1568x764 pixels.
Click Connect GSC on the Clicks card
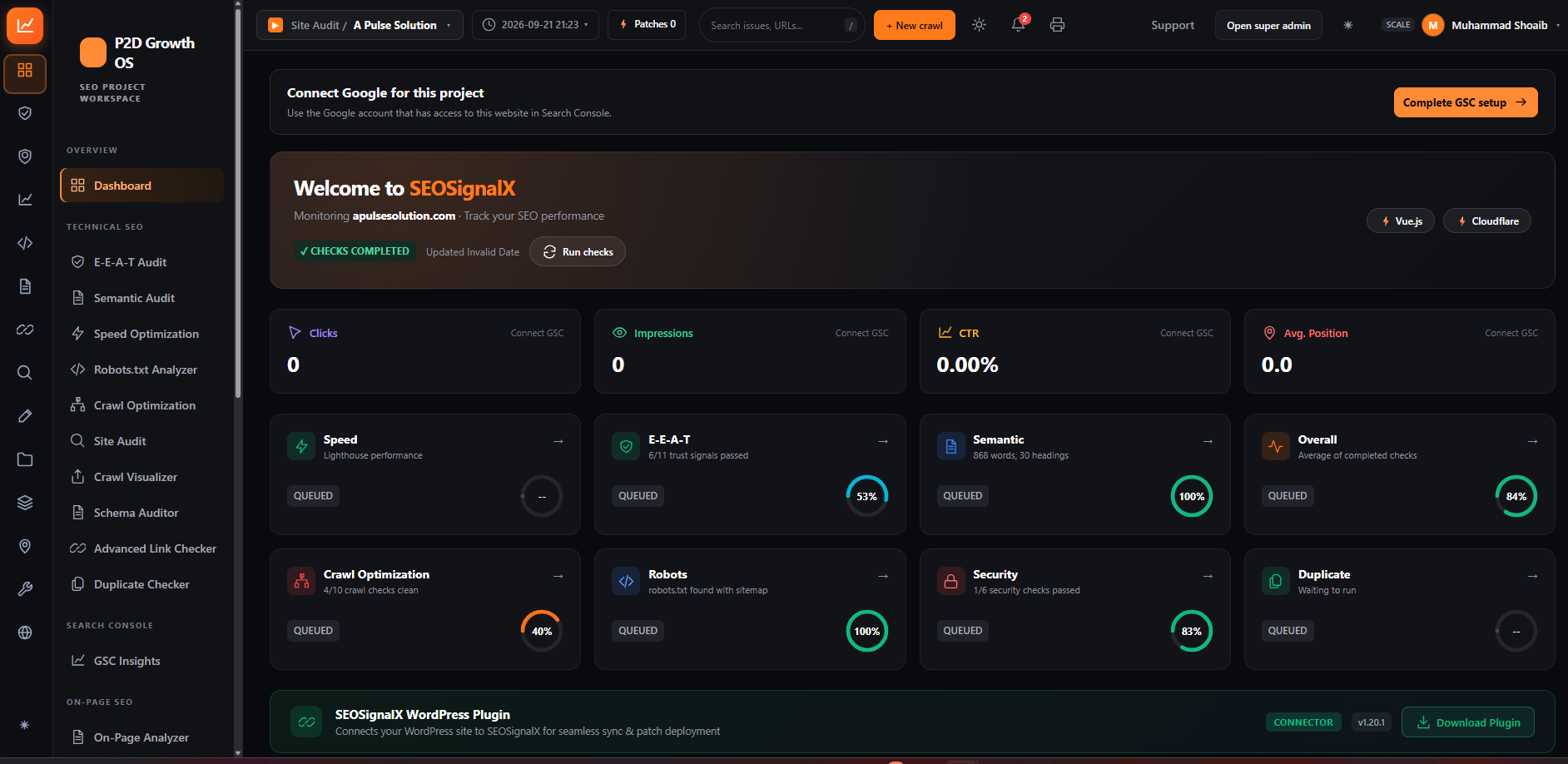click(537, 333)
